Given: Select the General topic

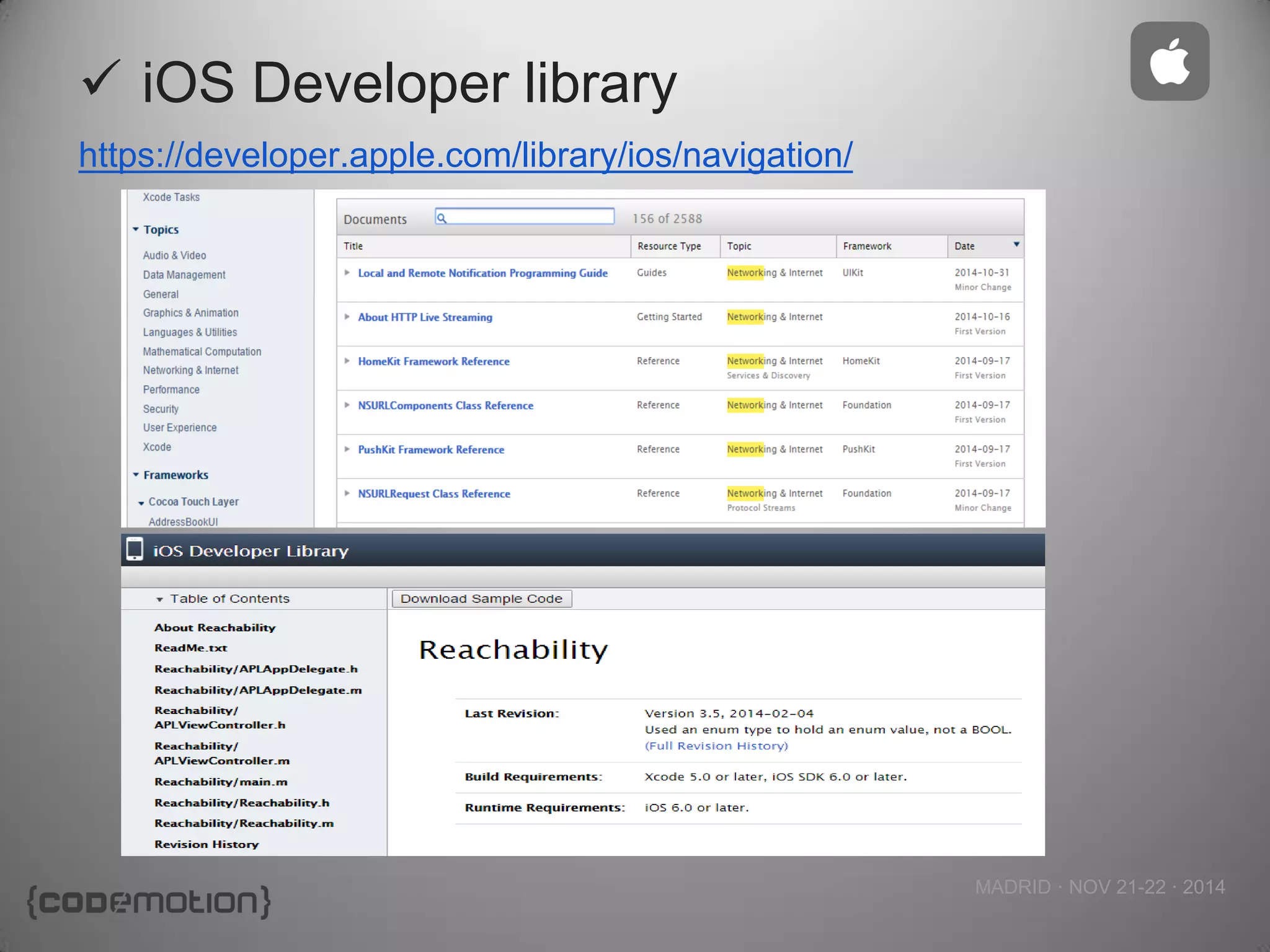Looking at the screenshot, I should pos(161,294).
